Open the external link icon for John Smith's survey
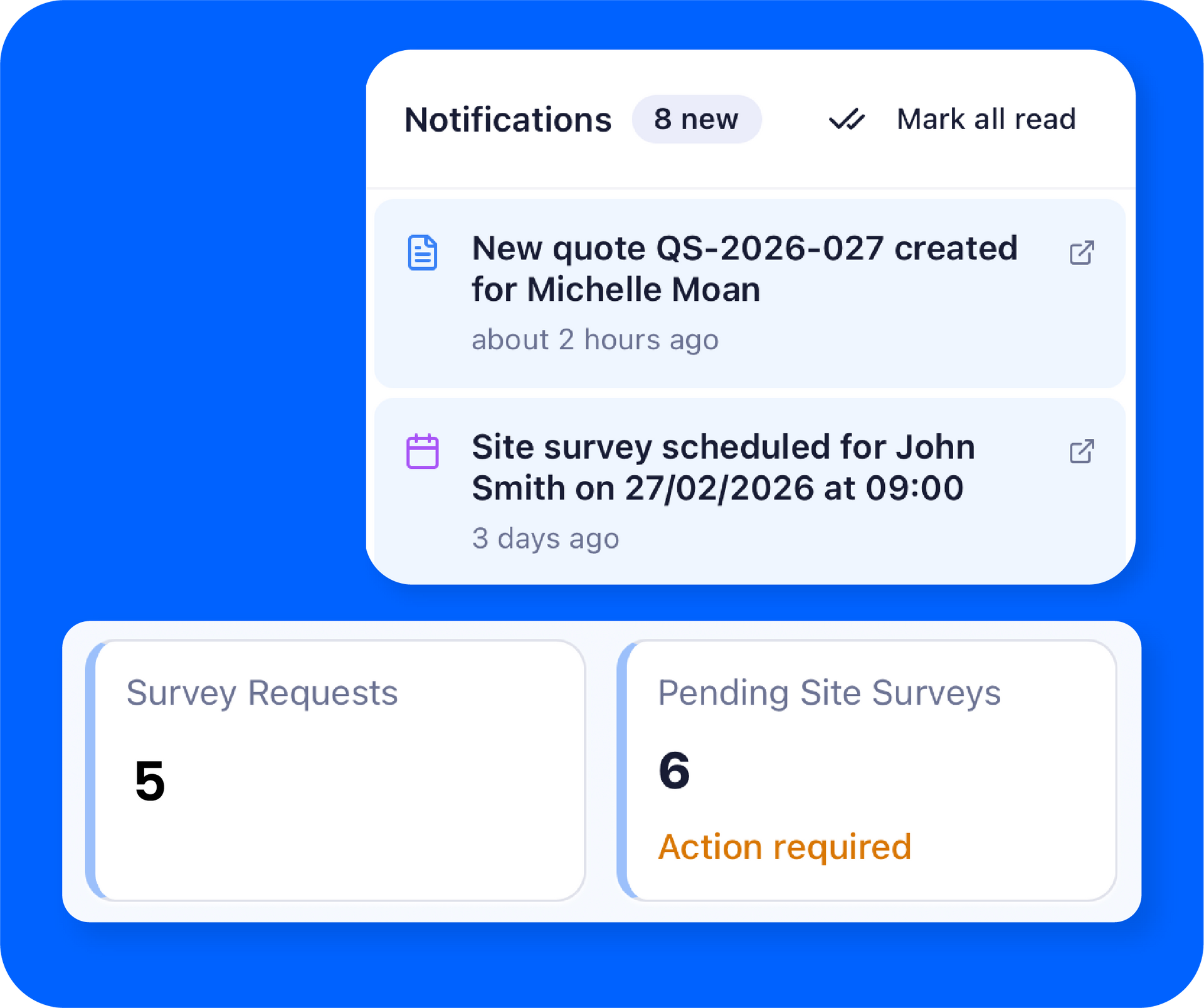This screenshot has width=1204, height=1008. (1081, 451)
